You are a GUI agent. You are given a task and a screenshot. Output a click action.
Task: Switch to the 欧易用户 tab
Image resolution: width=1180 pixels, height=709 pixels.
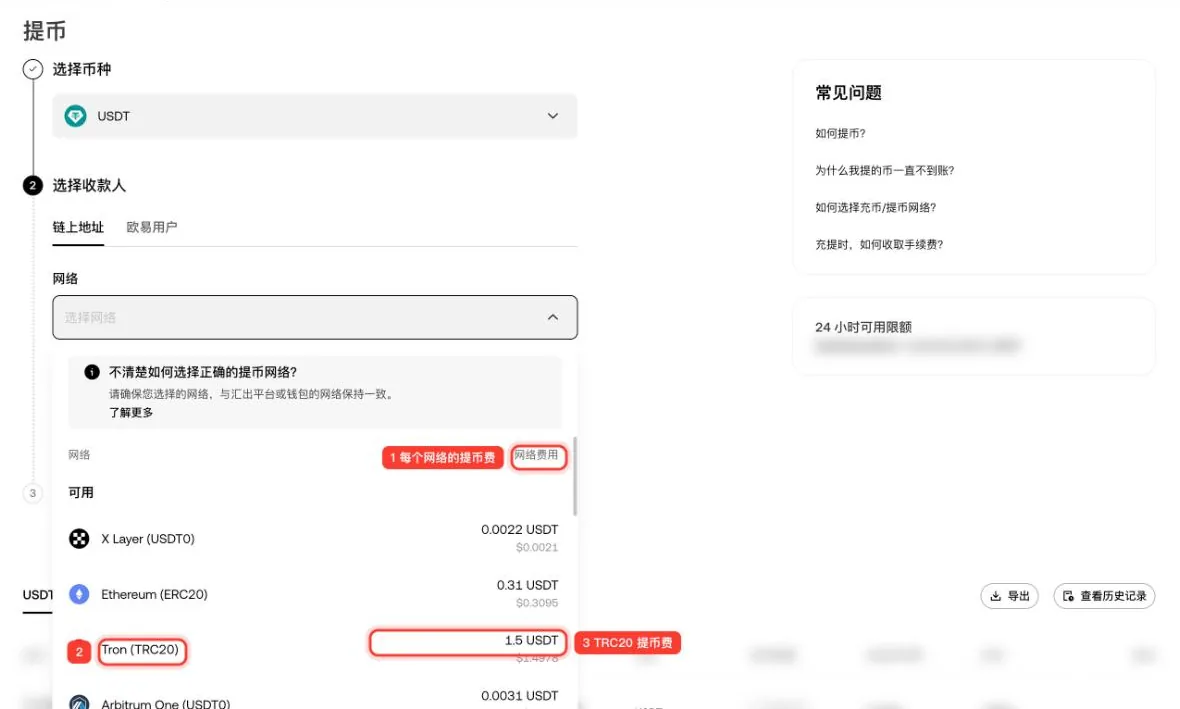(152, 227)
